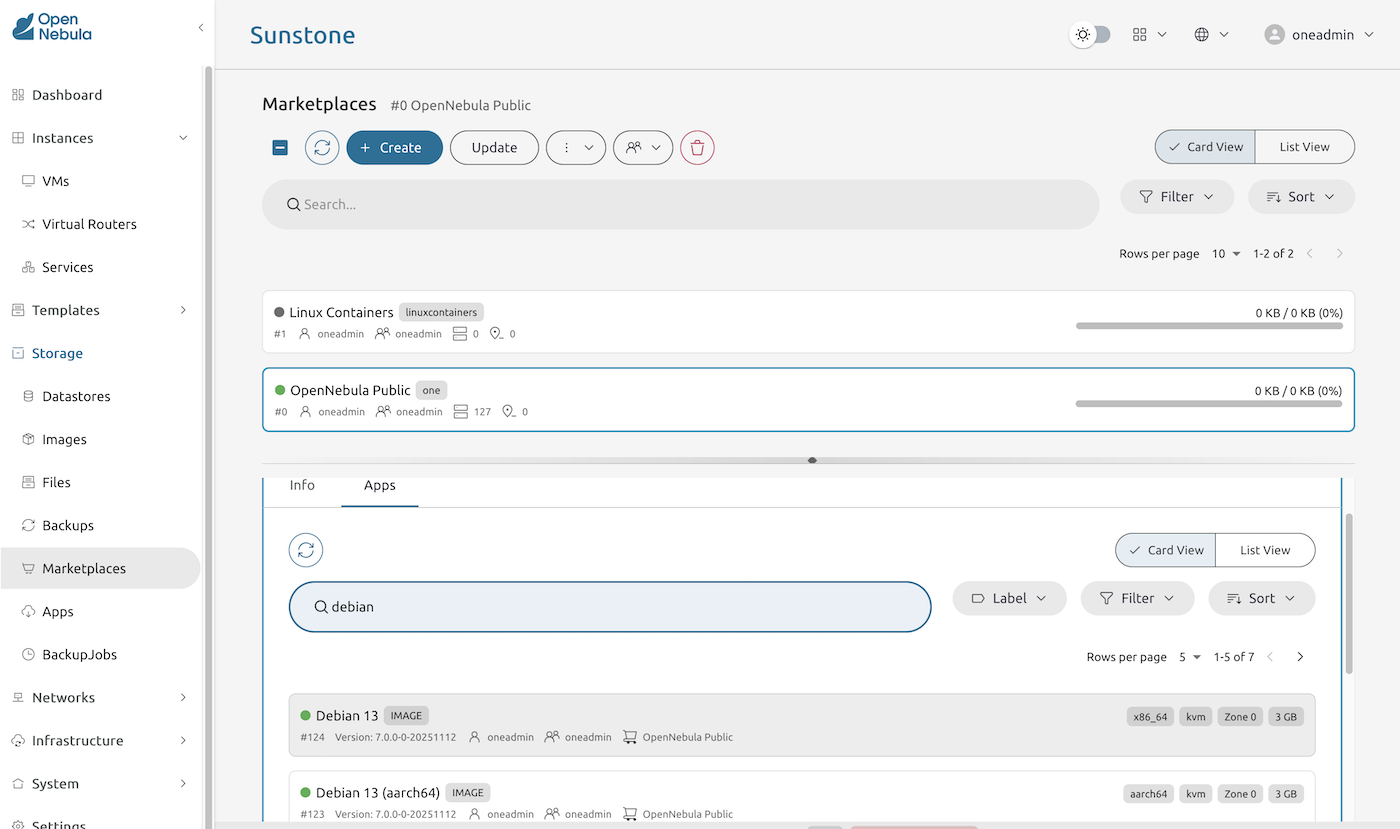Image resolution: width=1400 pixels, height=829 pixels.
Task: Refresh the Apps list panel
Action: pyautogui.click(x=305, y=549)
